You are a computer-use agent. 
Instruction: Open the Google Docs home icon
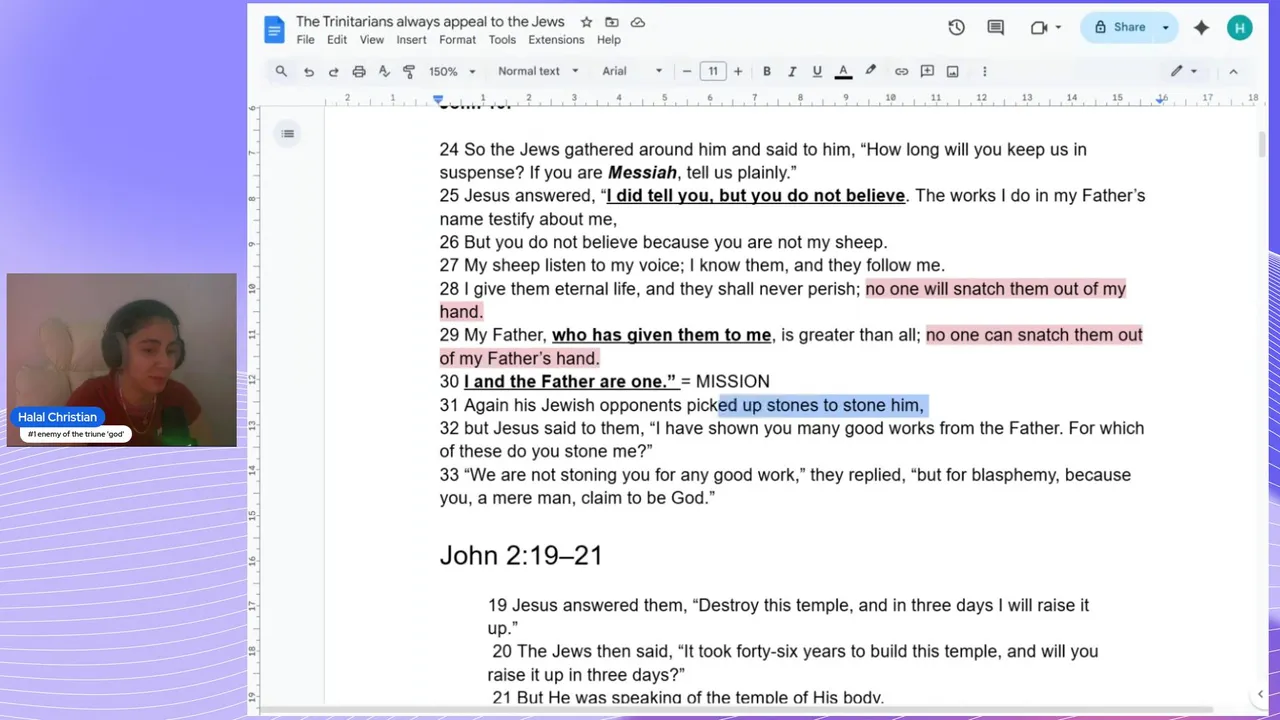pyautogui.click(x=274, y=29)
